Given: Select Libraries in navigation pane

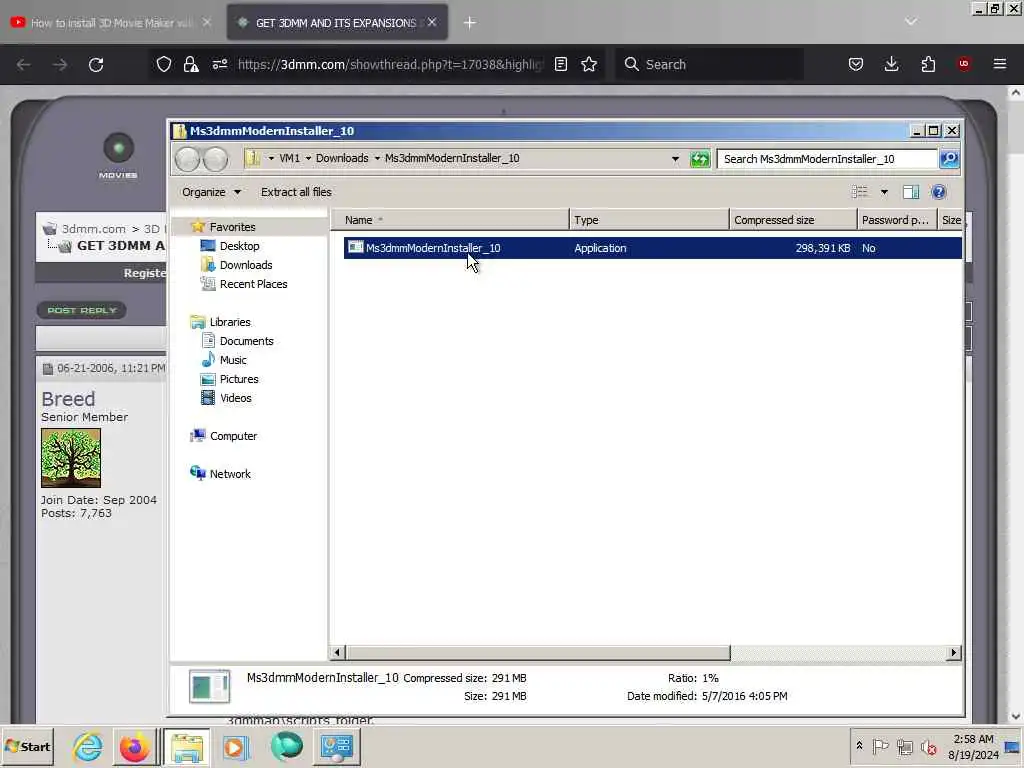Looking at the screenshot, I should pyautogui.click(x=230, y=322).
